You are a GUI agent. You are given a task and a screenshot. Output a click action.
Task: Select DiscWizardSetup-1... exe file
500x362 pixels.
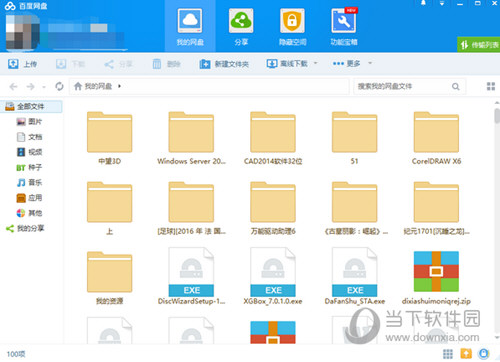click(x=191, y=276)
